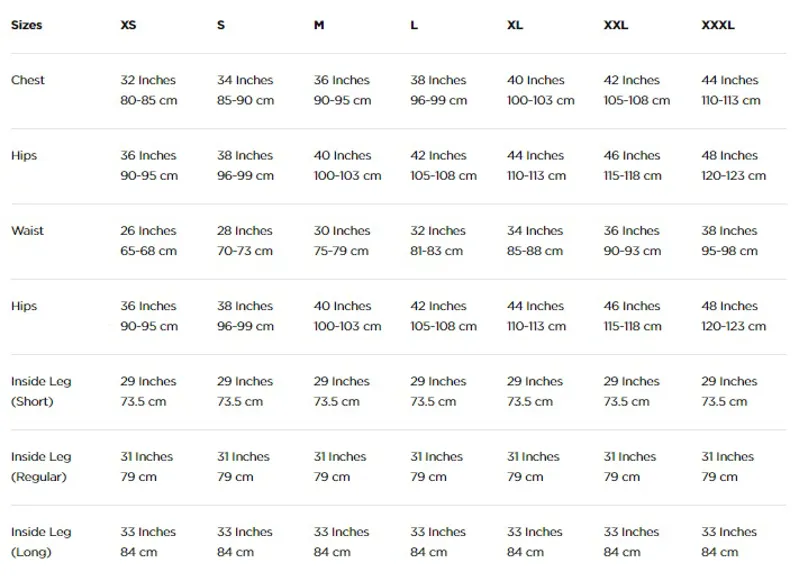
Task: Click the M size column header
Action: [x=319, y=25]
